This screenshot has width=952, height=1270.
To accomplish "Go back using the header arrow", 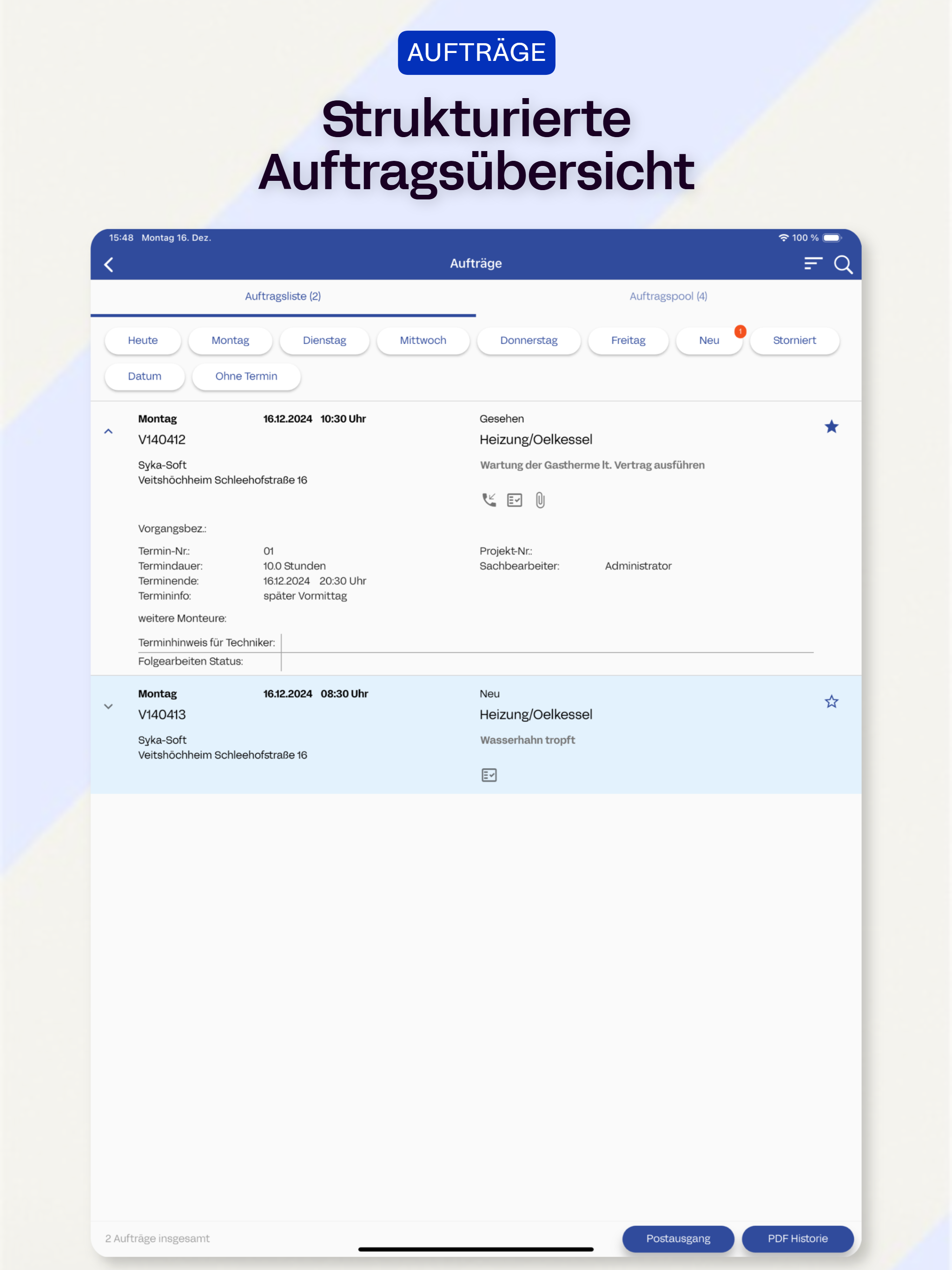I will (x=108, y=264).
